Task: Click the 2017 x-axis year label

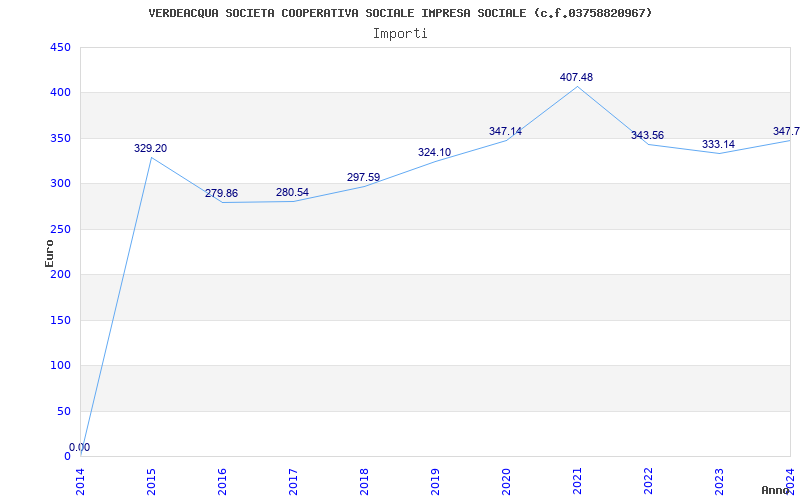Action: [293, 482]
